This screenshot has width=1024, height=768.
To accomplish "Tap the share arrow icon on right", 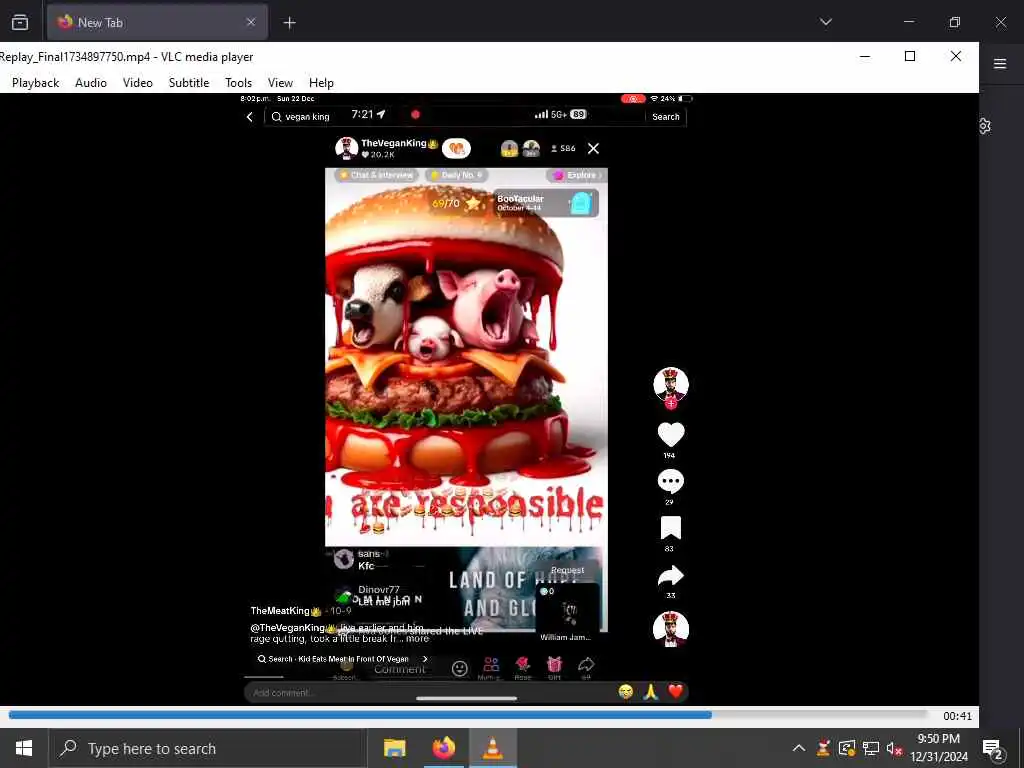I will point(670,576).
